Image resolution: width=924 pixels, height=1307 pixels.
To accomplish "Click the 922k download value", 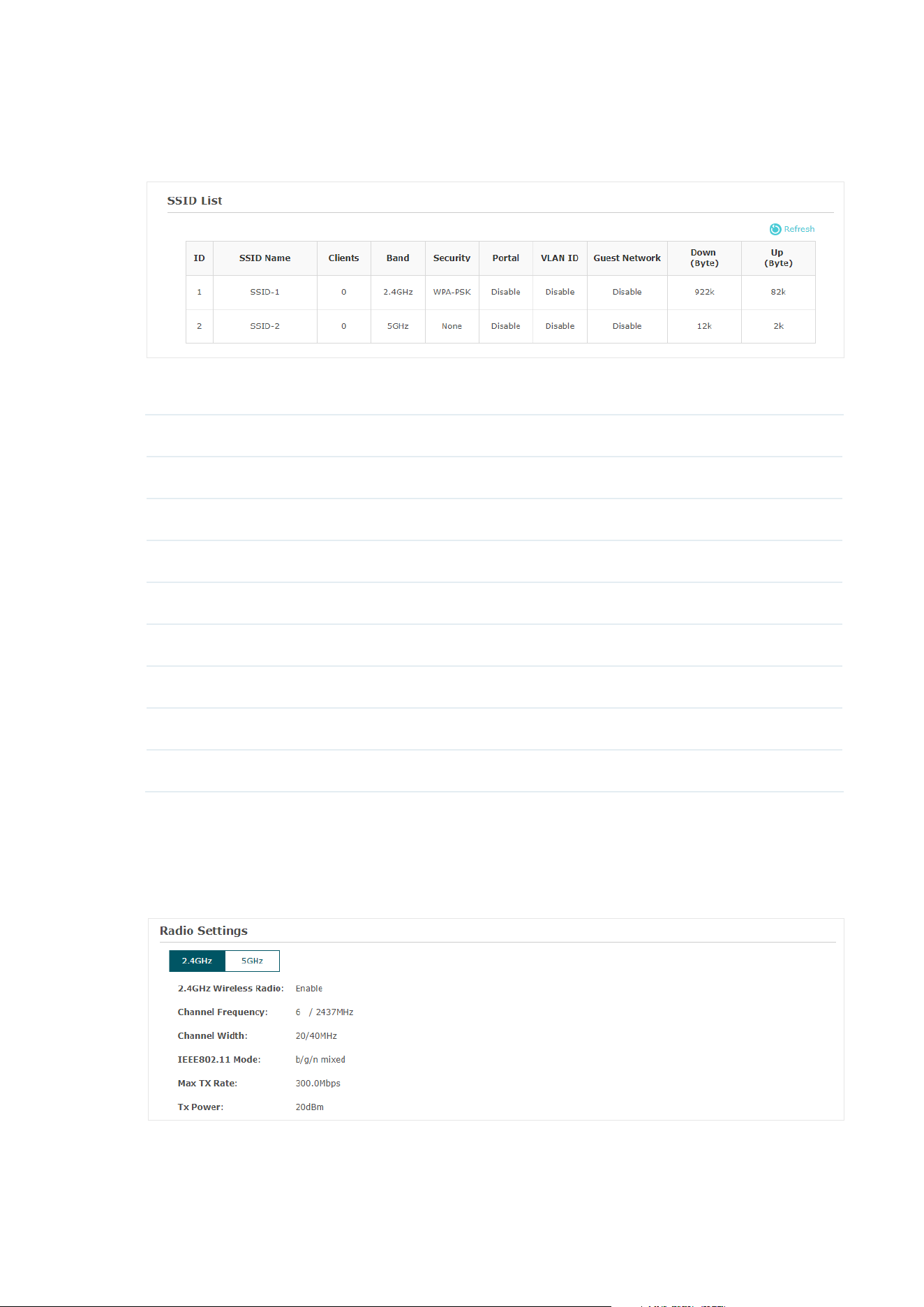I will (x=704, y=292).
